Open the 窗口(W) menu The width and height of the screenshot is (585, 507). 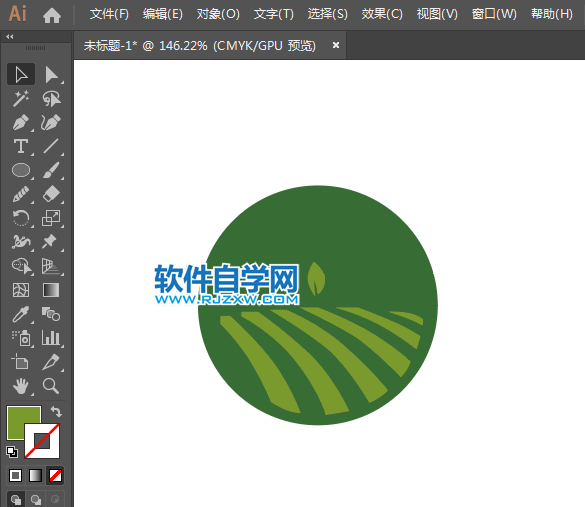click(494, 14)
